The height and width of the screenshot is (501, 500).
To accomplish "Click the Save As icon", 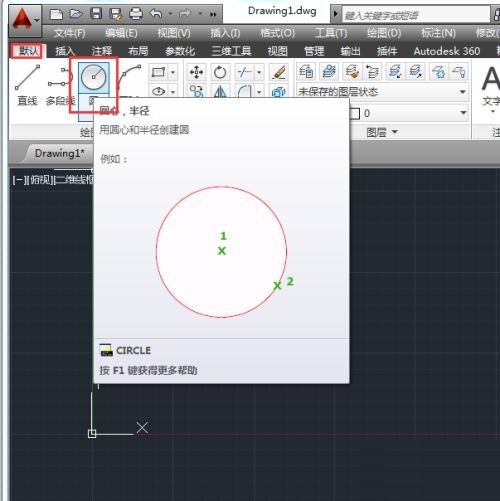I will pyautogui.click(x=116, y=14).
